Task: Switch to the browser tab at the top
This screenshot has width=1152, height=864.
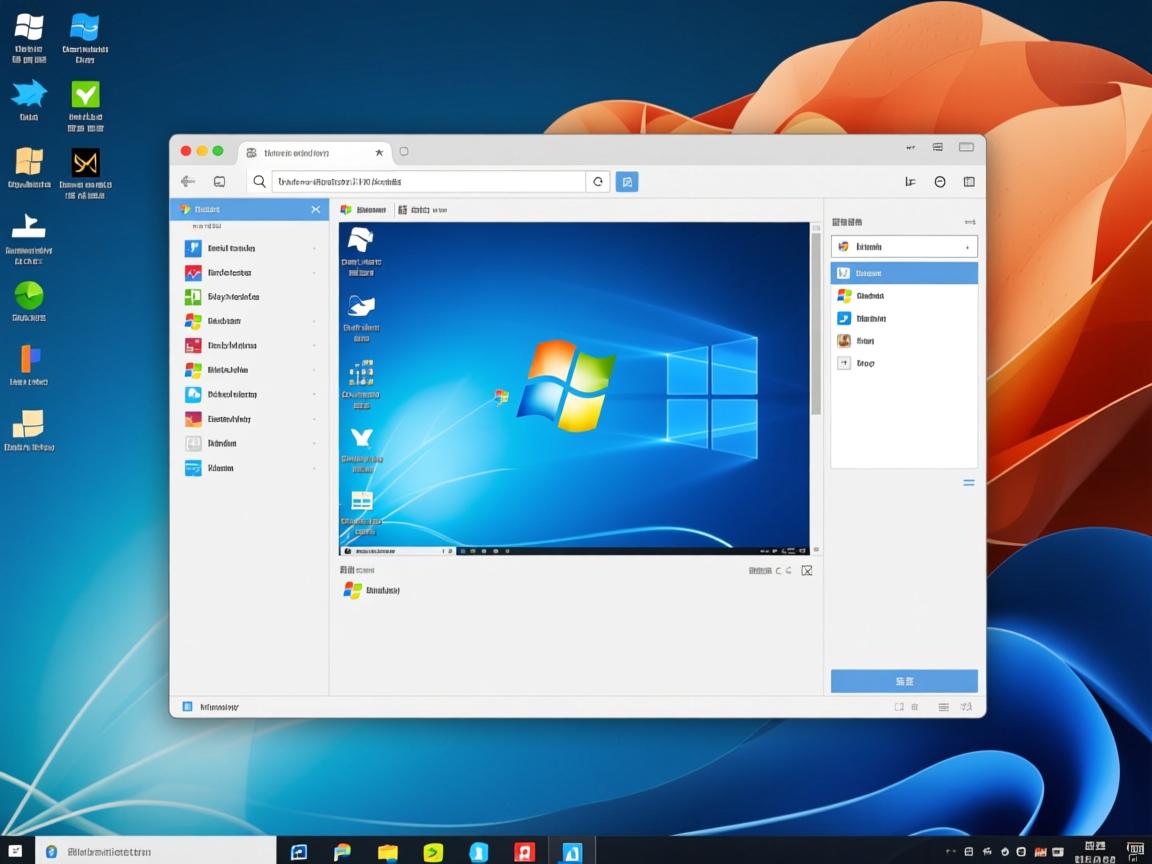Action: pyautogui.click(x=300, y=152)
